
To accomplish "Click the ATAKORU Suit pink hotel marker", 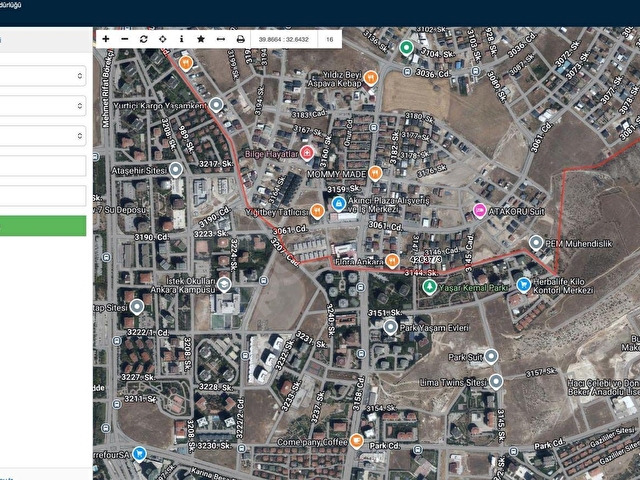I will [x=480, y=211].
